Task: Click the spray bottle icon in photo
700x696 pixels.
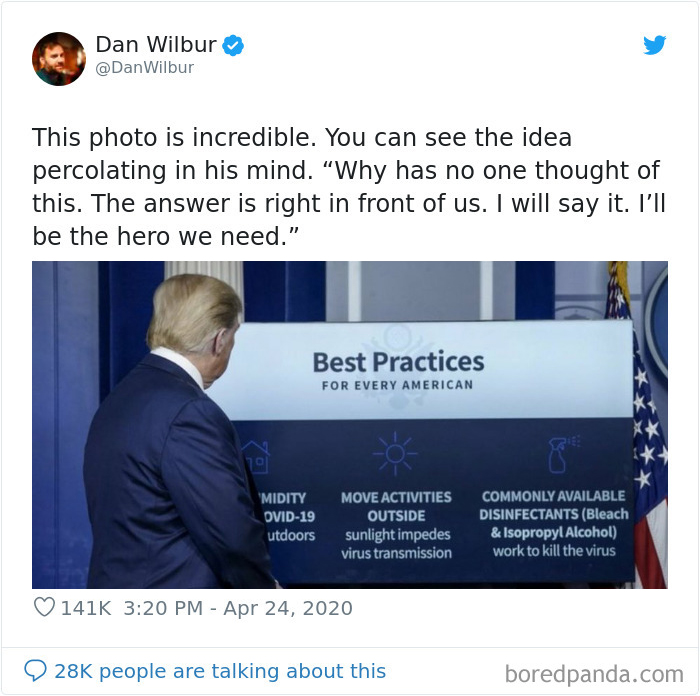Action: [x=561, y=454]
